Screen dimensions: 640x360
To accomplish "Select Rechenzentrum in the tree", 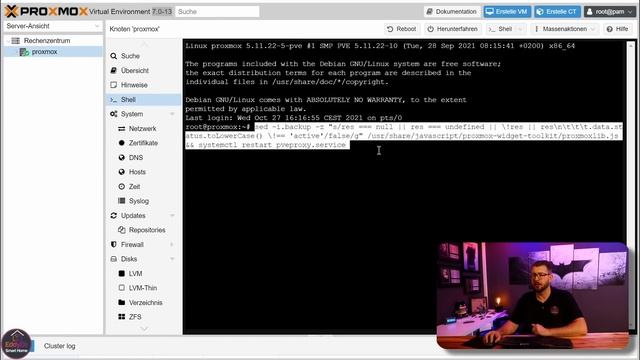I will 47,40.
